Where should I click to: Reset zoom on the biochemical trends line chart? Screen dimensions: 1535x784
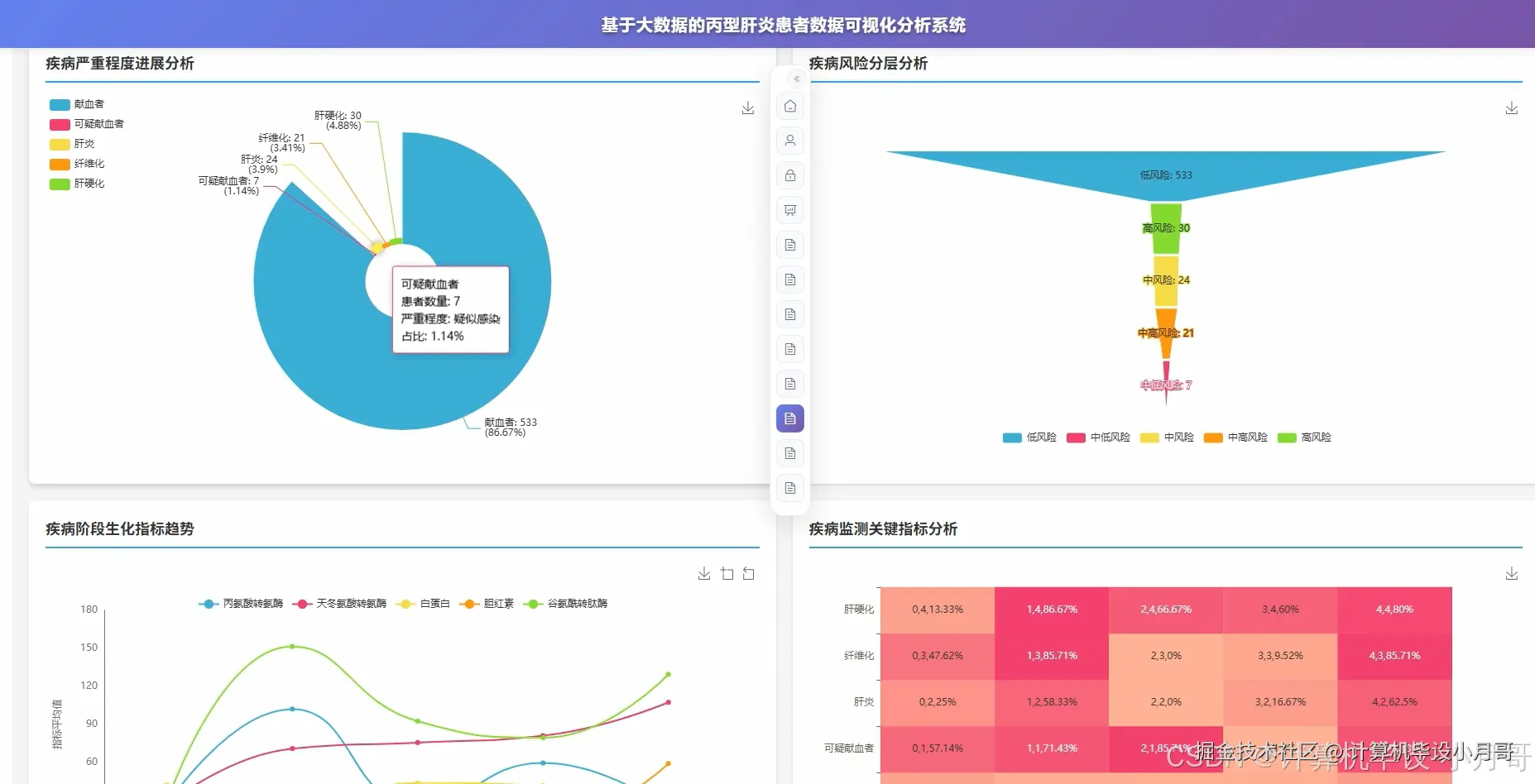point(749,573)
